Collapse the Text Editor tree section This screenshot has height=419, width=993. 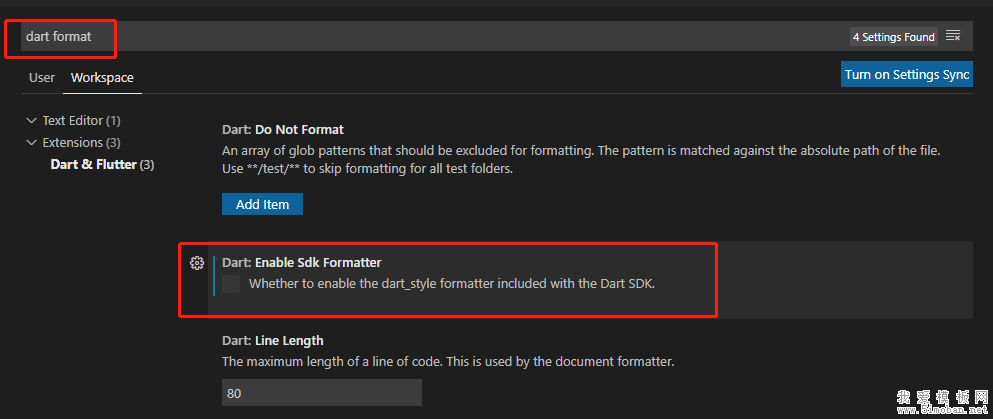point(32,120)
